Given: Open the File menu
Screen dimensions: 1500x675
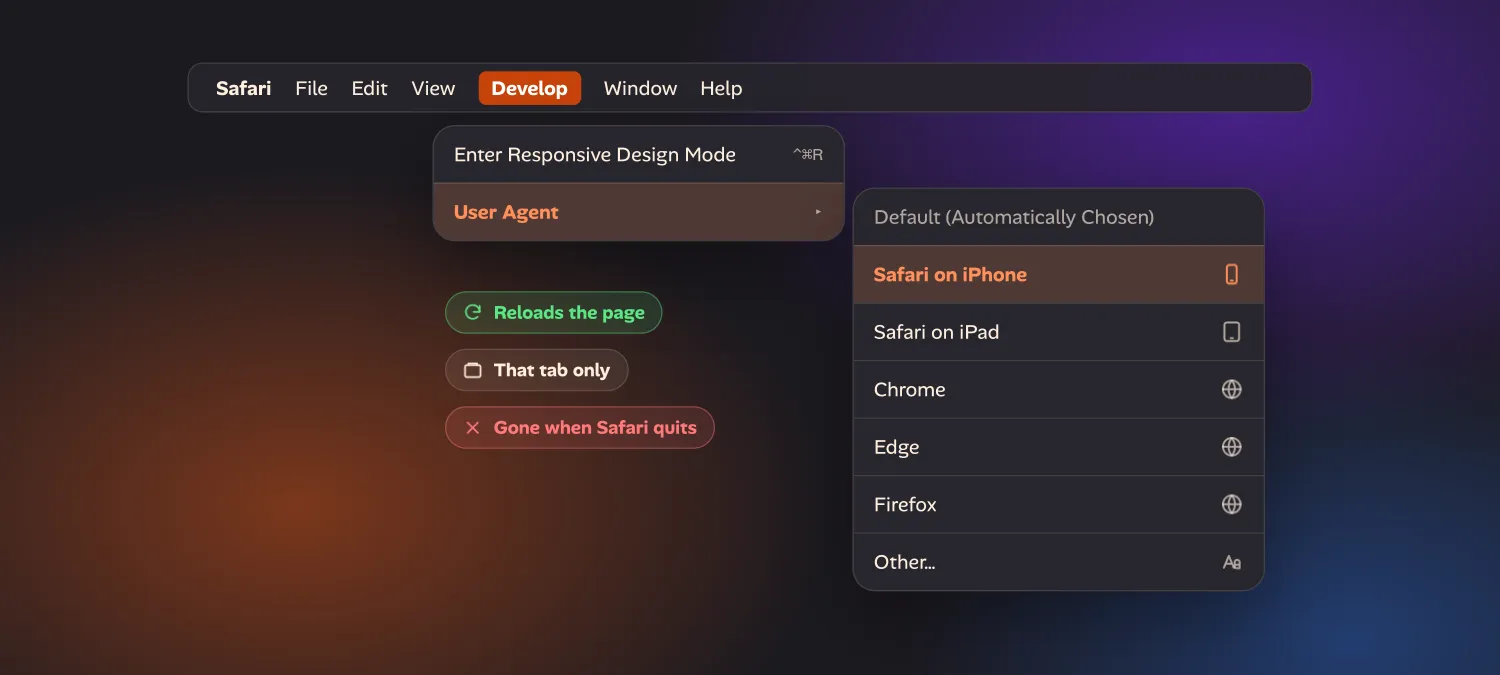Looking at the screenshot, I should click(x=311, y=88).
